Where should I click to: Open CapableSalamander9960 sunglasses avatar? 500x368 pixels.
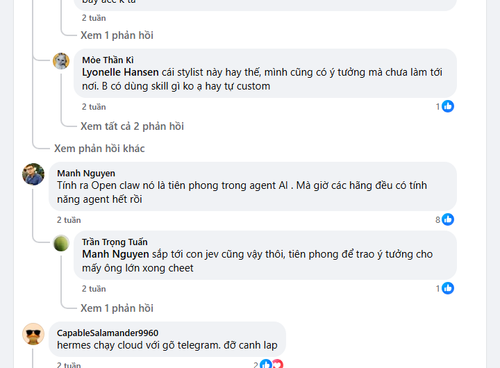point(33,334)
